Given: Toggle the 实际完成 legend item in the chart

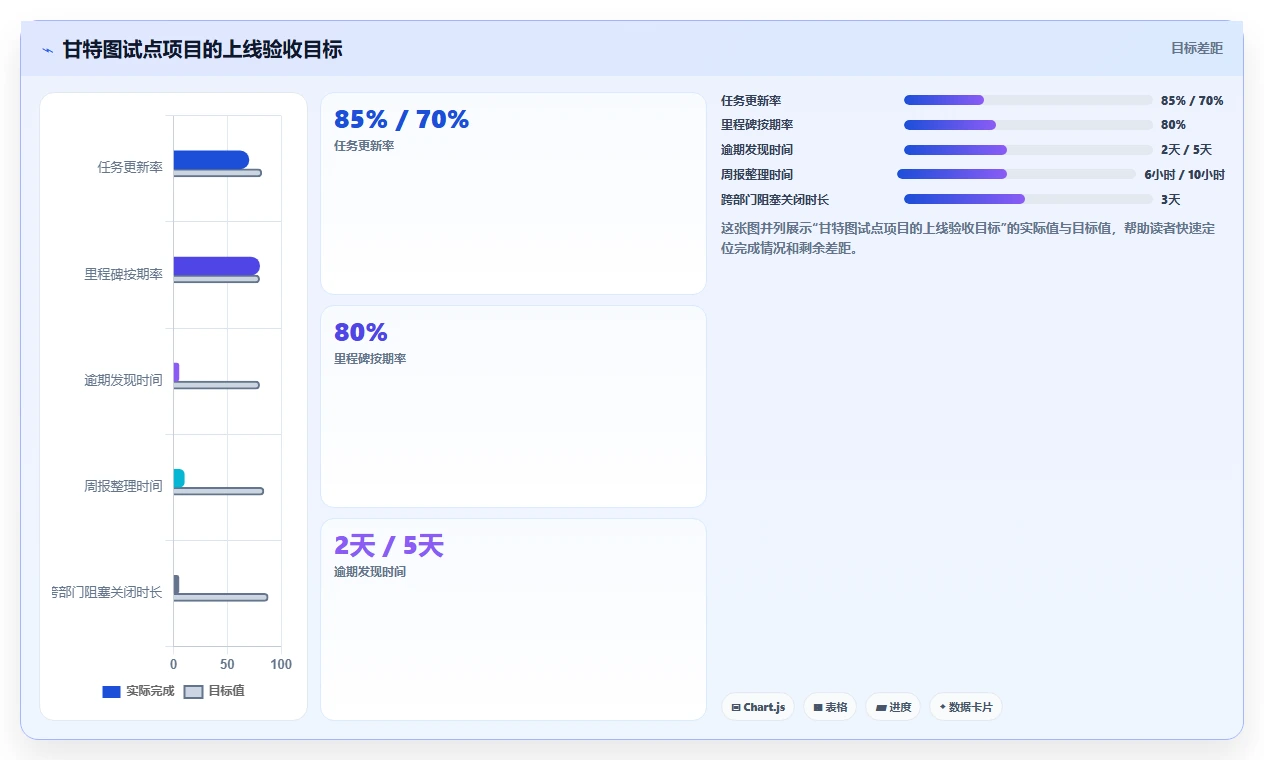Looking at the screenshot, I should click(138, 691).
